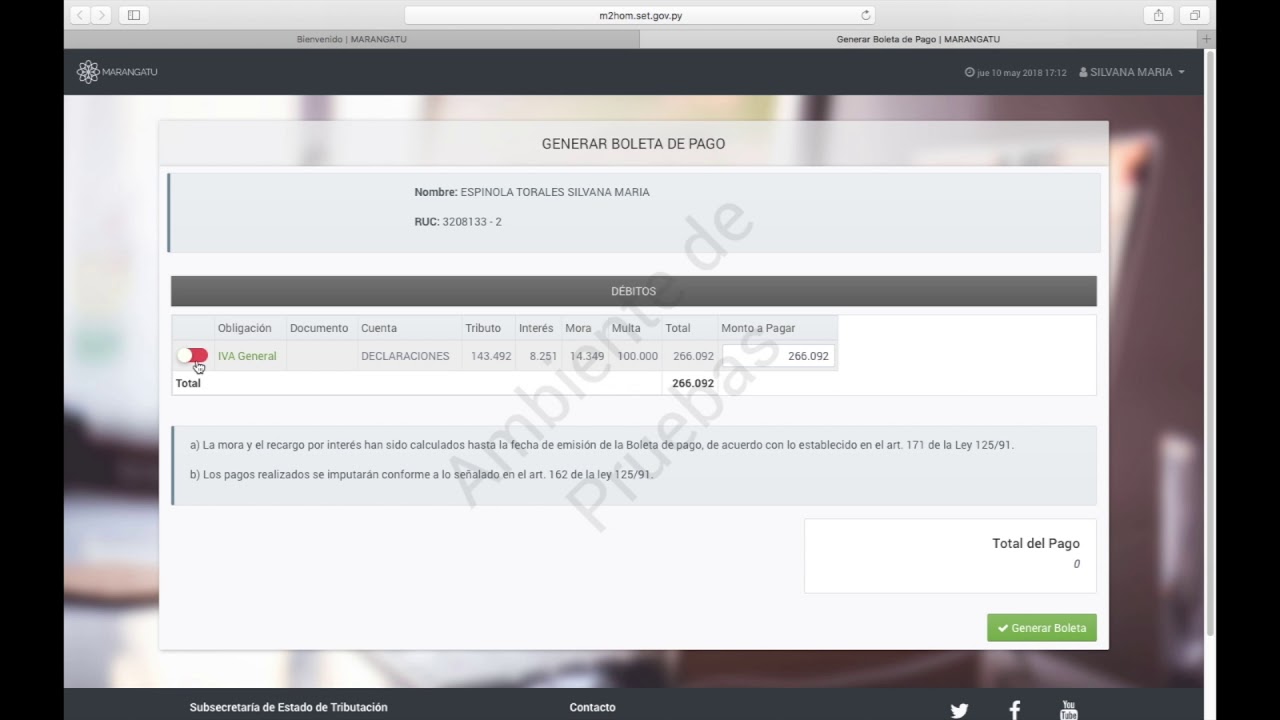This screenshot has height=720, width=1280.
Task: Click the Contacto footer heading
Action: click(x=592, y=707)
